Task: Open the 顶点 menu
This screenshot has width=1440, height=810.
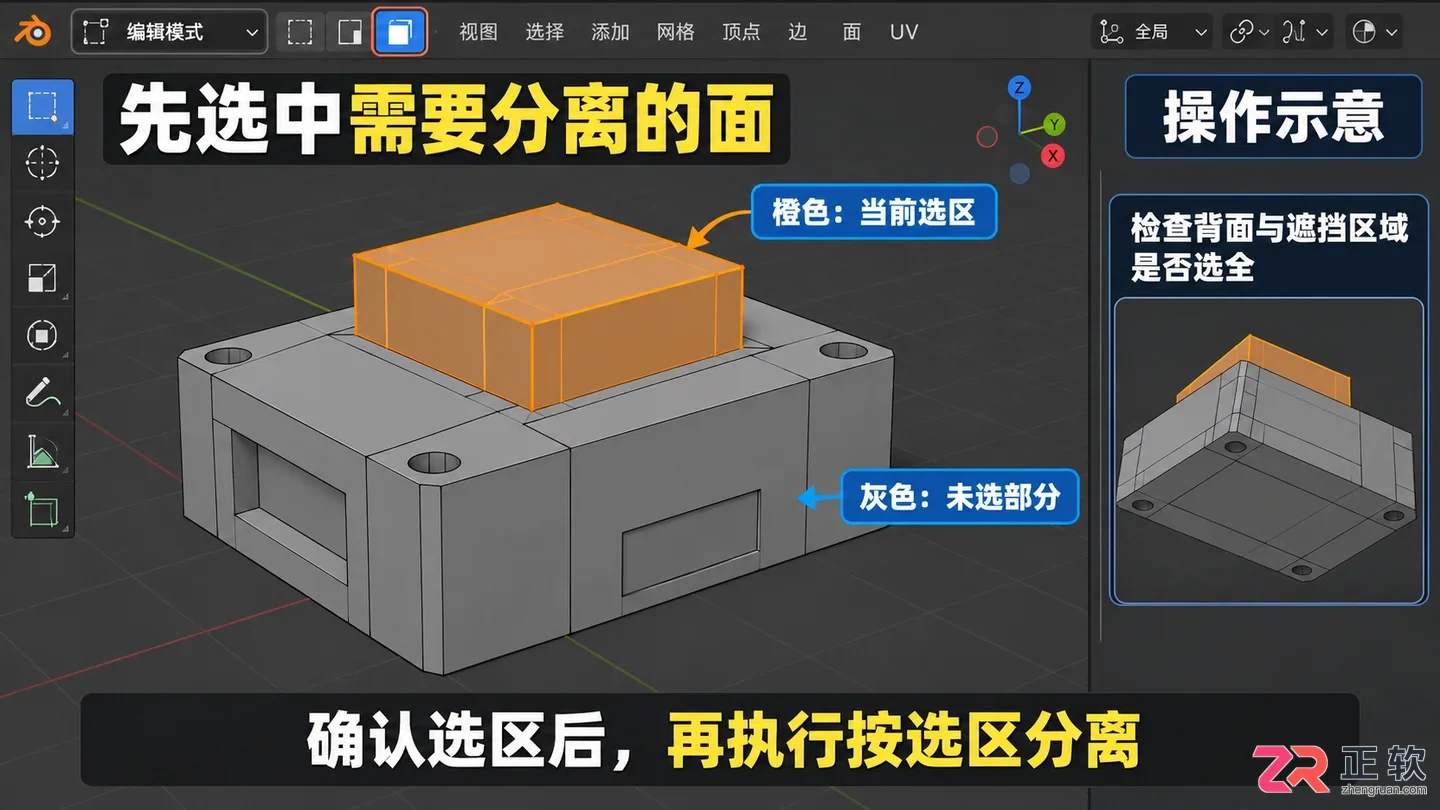Action: point(741,32)
